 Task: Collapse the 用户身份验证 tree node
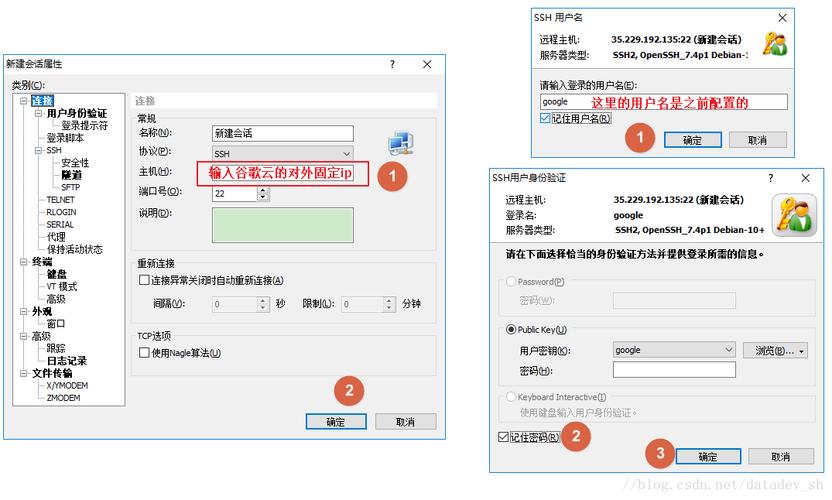tap(38, 113)
